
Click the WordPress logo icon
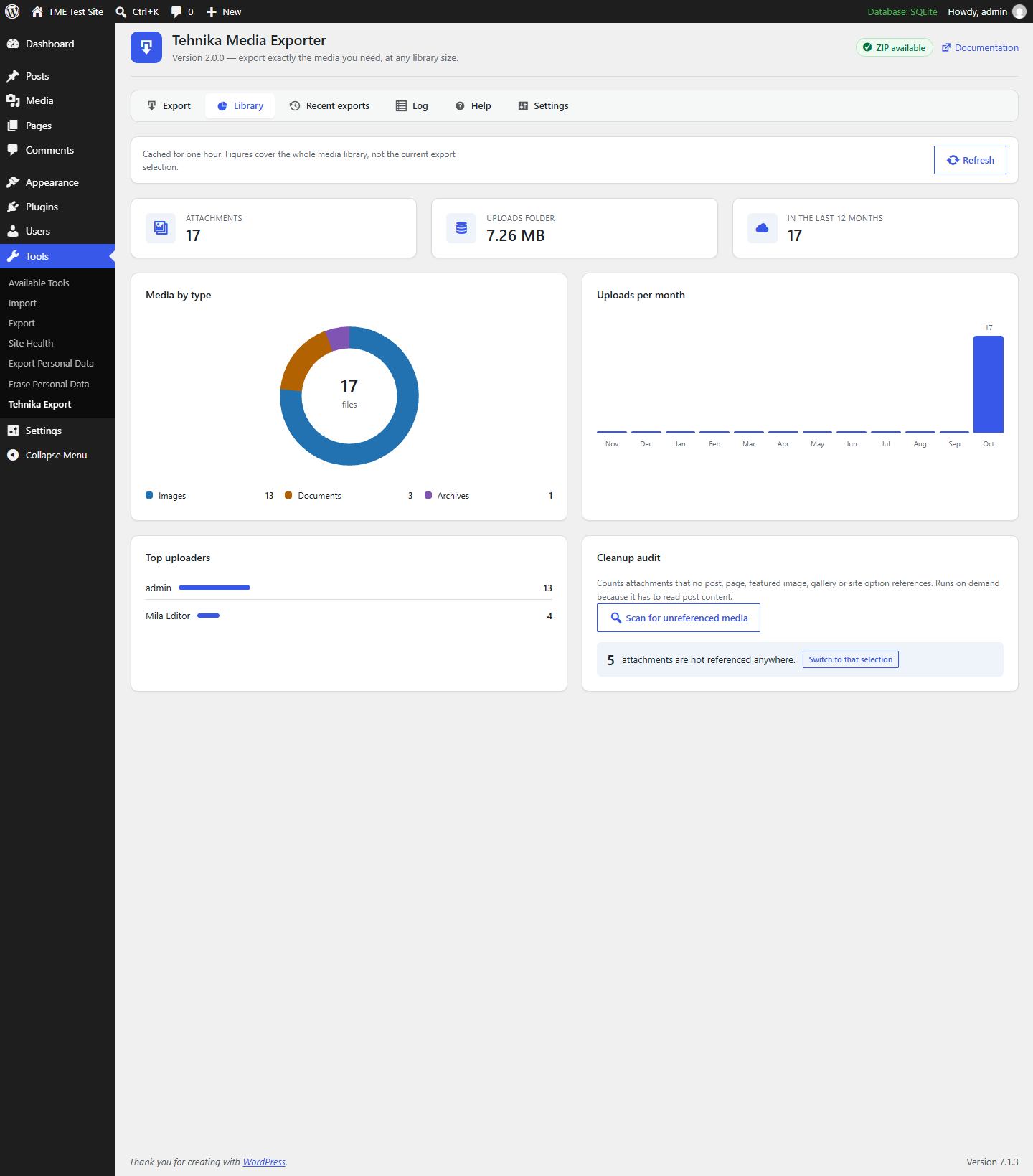coord(12,11)
